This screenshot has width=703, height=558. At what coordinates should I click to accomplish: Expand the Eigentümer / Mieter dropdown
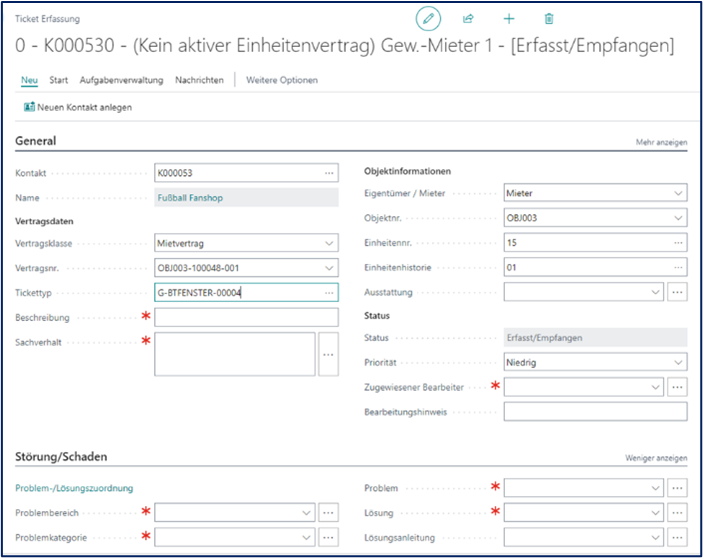click(678, 193)
